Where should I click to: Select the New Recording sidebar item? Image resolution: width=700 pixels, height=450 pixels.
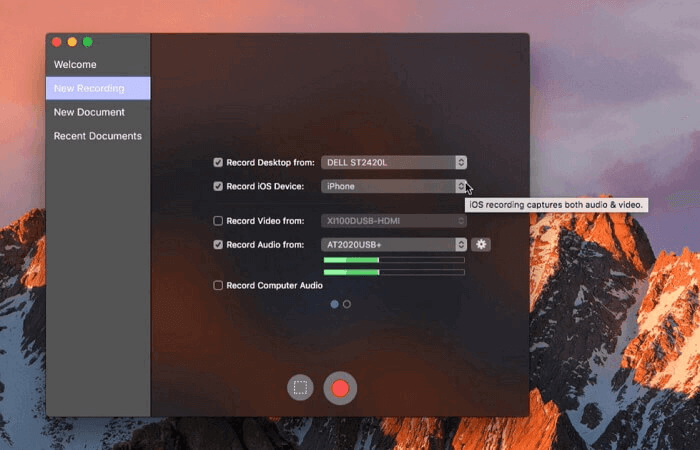tap(89, 89)
